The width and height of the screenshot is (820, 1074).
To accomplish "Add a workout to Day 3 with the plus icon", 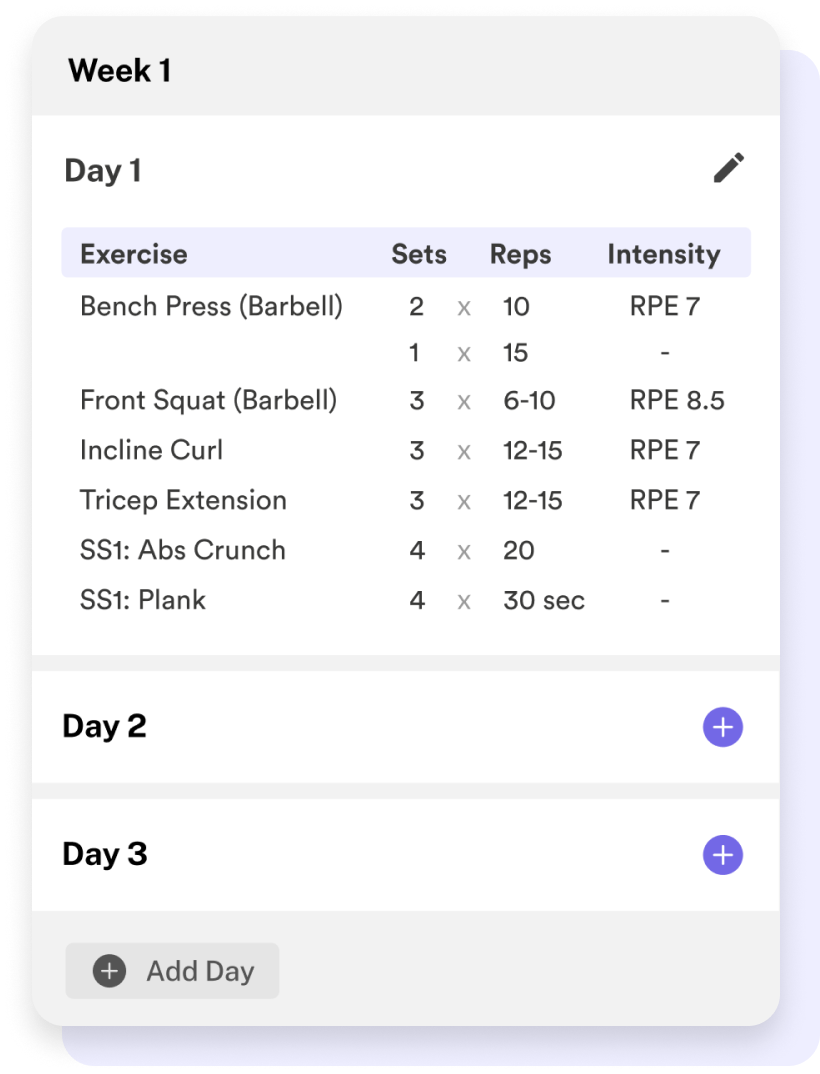I will click(x=723, y=855).
